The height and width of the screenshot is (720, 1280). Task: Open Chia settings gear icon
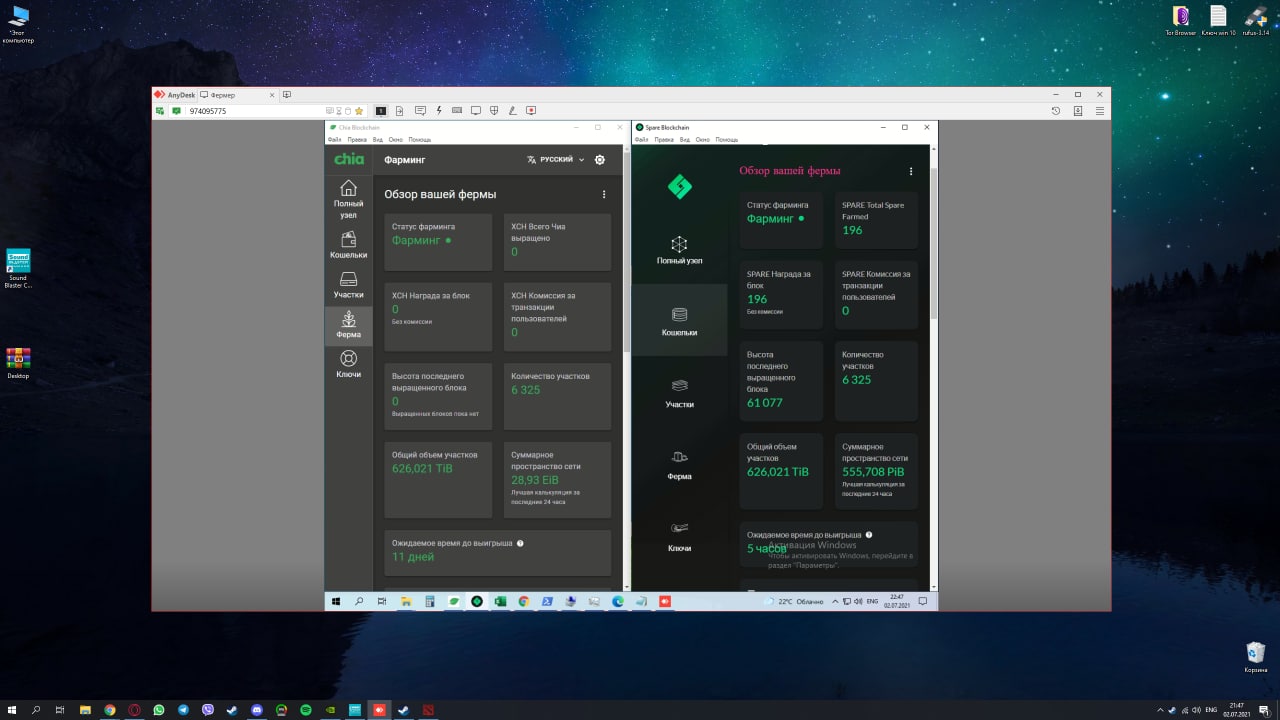(600, 159)
